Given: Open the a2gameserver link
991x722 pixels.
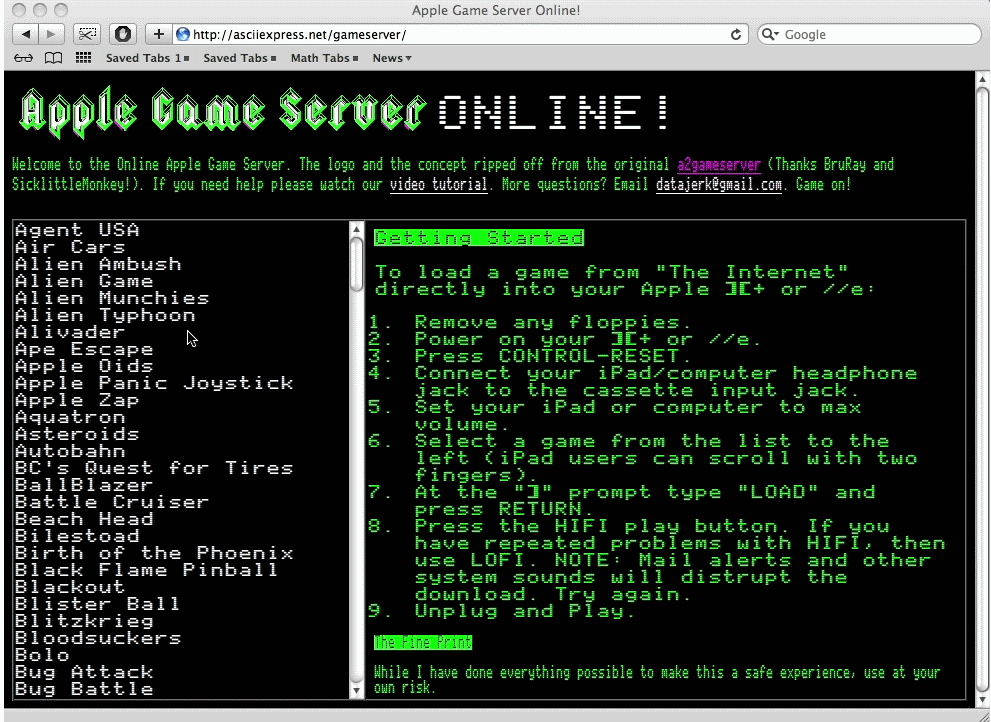Looking at the screenshot, I should pyautogui.click(x=719, y=165).
